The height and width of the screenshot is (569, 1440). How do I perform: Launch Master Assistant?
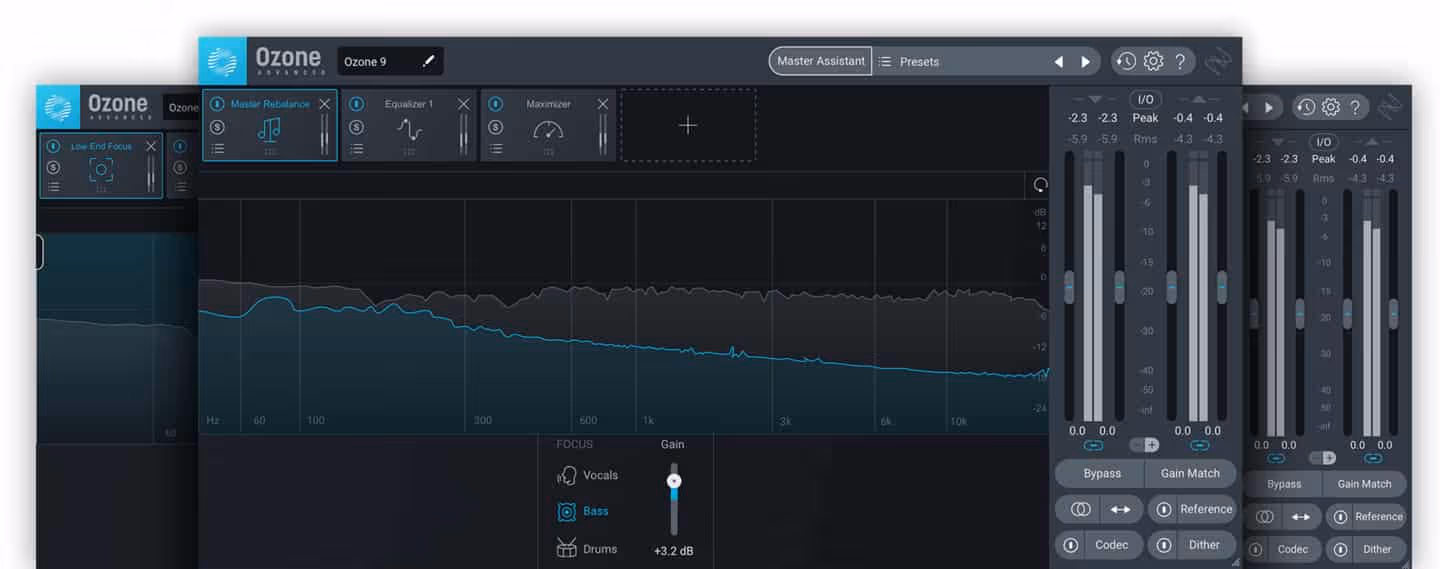(x=820, y=61)
